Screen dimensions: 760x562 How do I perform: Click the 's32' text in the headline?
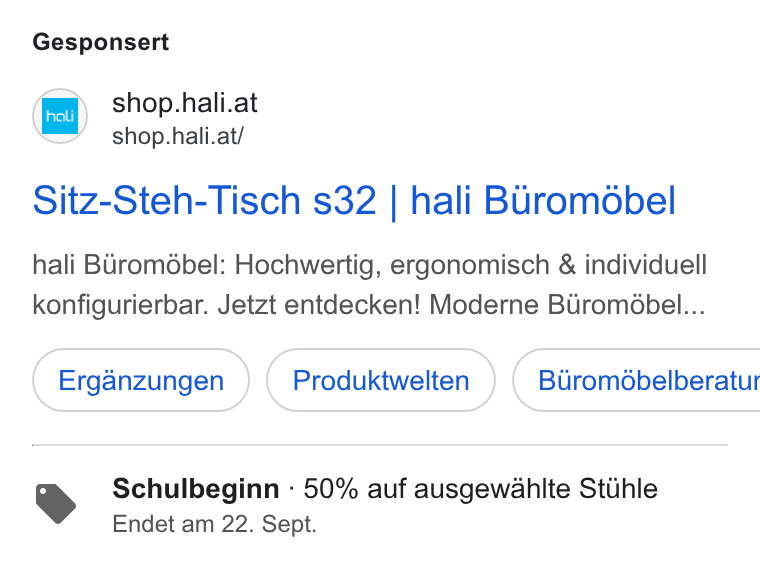(345, 200)
